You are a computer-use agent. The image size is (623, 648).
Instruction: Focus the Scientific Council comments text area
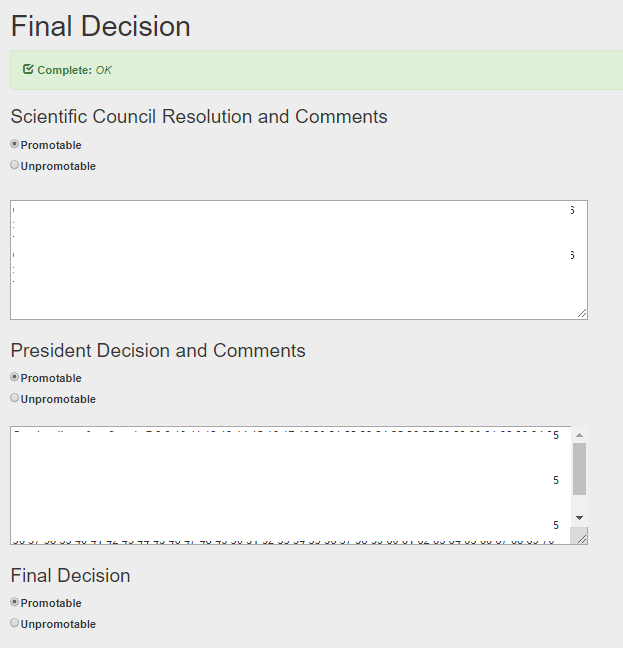[x=299, y=260]
